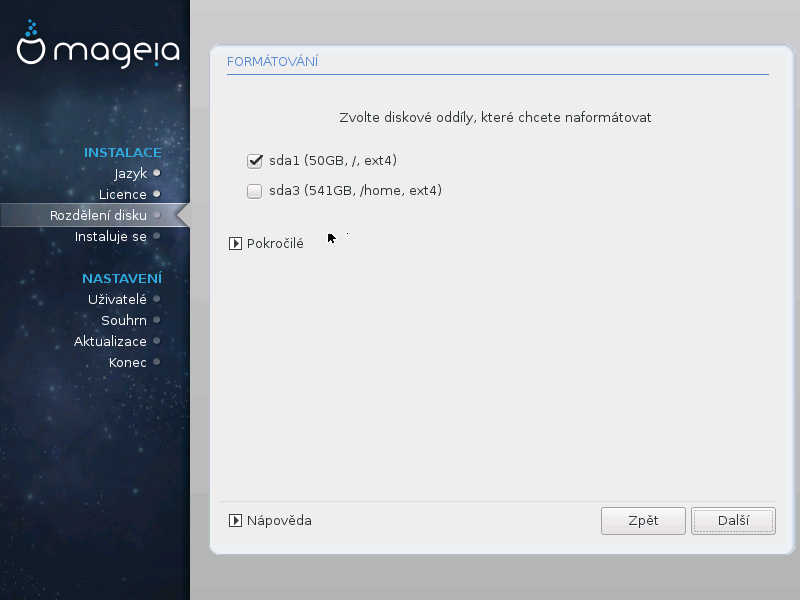
Task: Click the INSTALACE section heading
Action: point(122,153)
